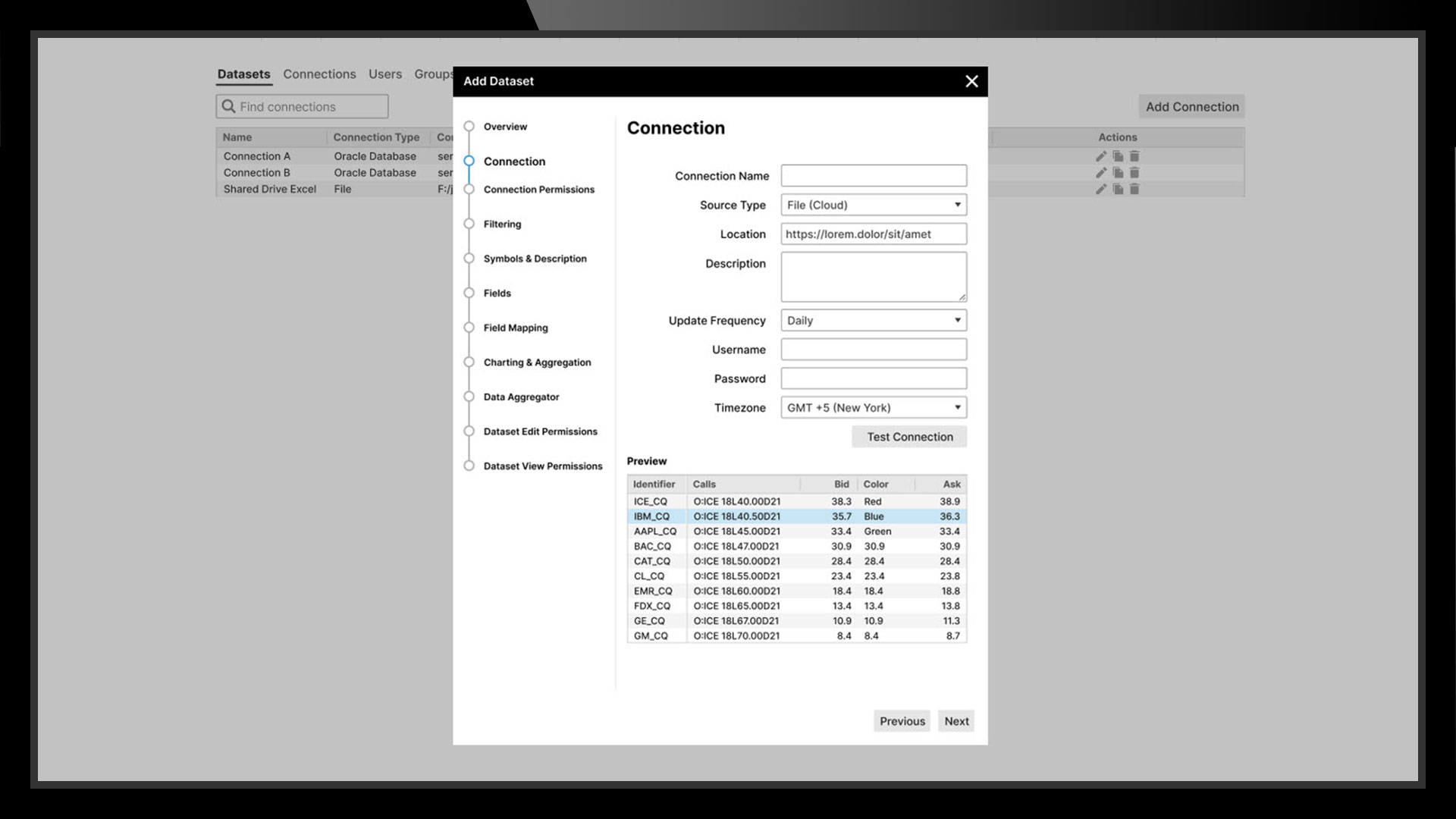The height and width of the screenshot is (819, 1456).
Task: Expand the Update Frequency dropdown
Action: tap(874, 320)
